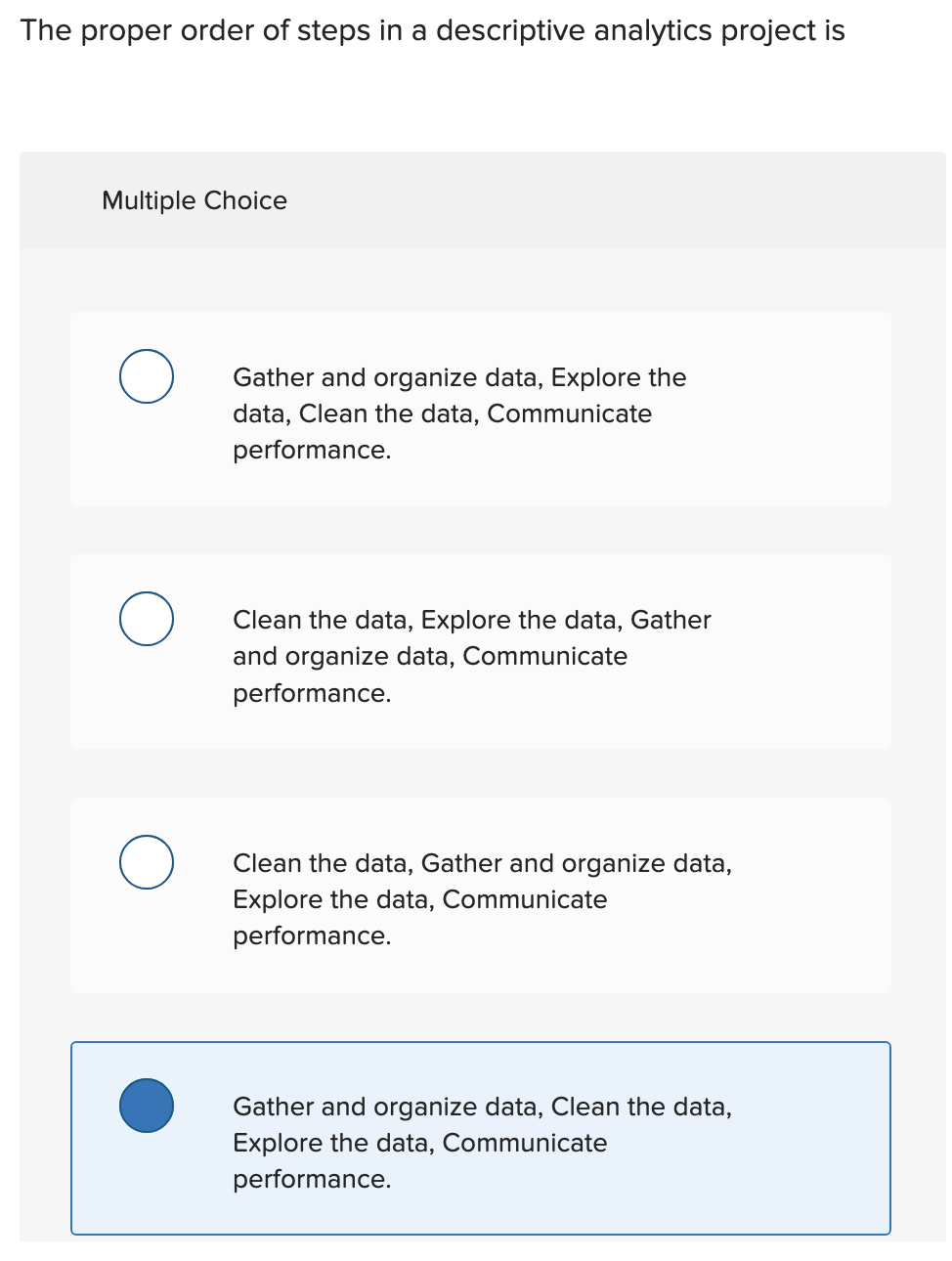Select the radio button for the third answer choice

point(146,862)
